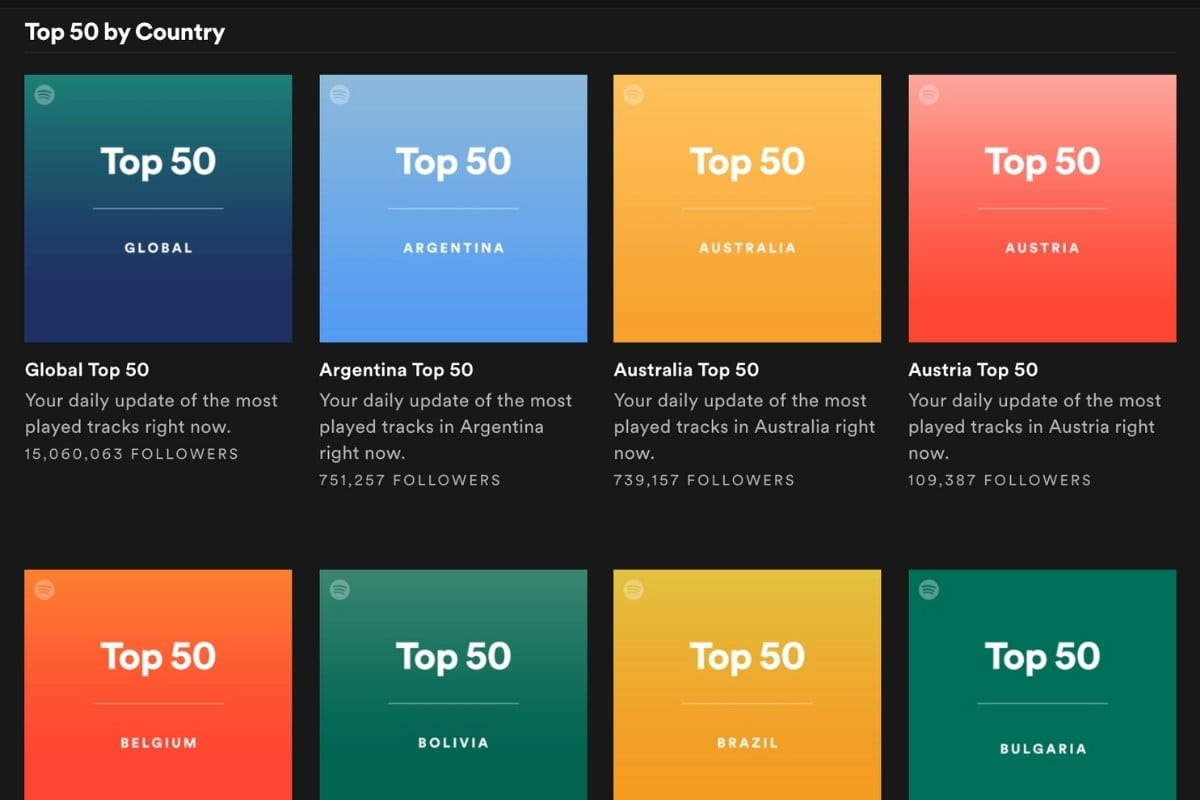This screenshot has height=800, width=1200.
Task: Open the Bulgaria Top 50 cover
Action: pos(1042,685)
